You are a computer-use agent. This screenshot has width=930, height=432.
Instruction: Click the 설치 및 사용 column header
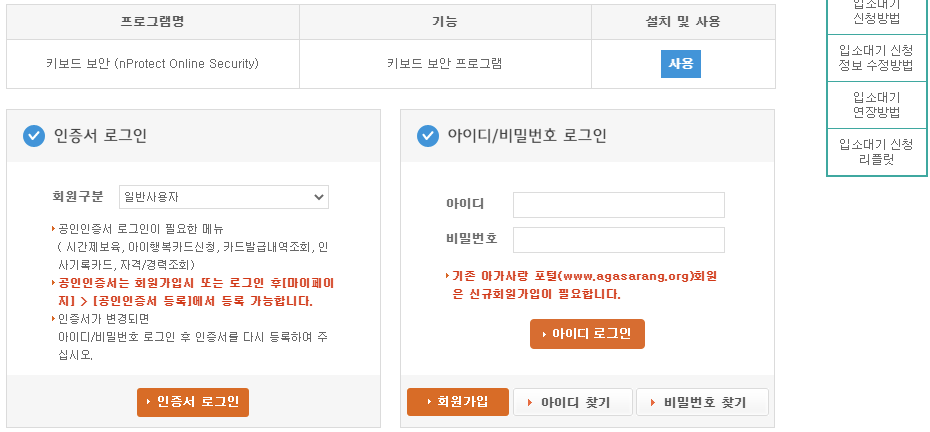(x=683, y=22)
